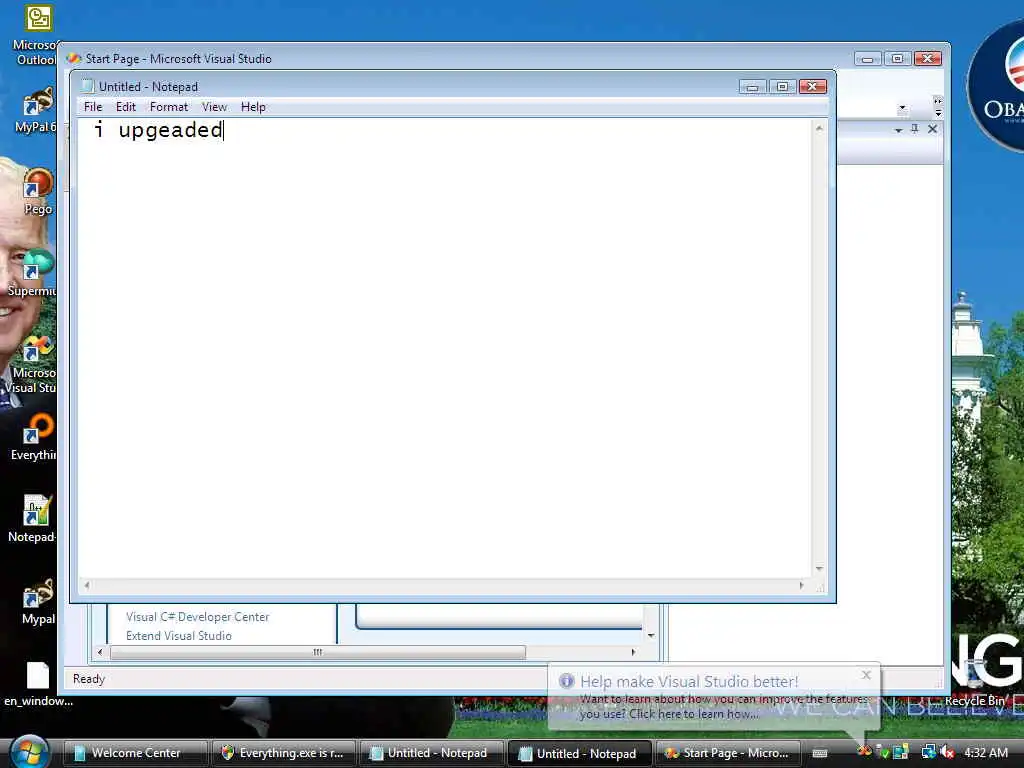Image resolution: width=1024 pixels, height=768 pixels.
Task: Select the Supermi desktop shortcut
Action: (x=33, y=273)
